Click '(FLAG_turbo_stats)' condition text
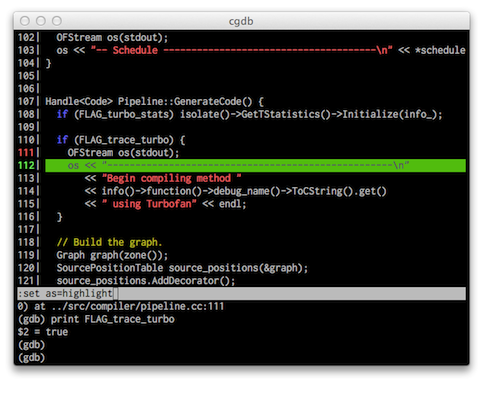480x400 pixels. 124,114
